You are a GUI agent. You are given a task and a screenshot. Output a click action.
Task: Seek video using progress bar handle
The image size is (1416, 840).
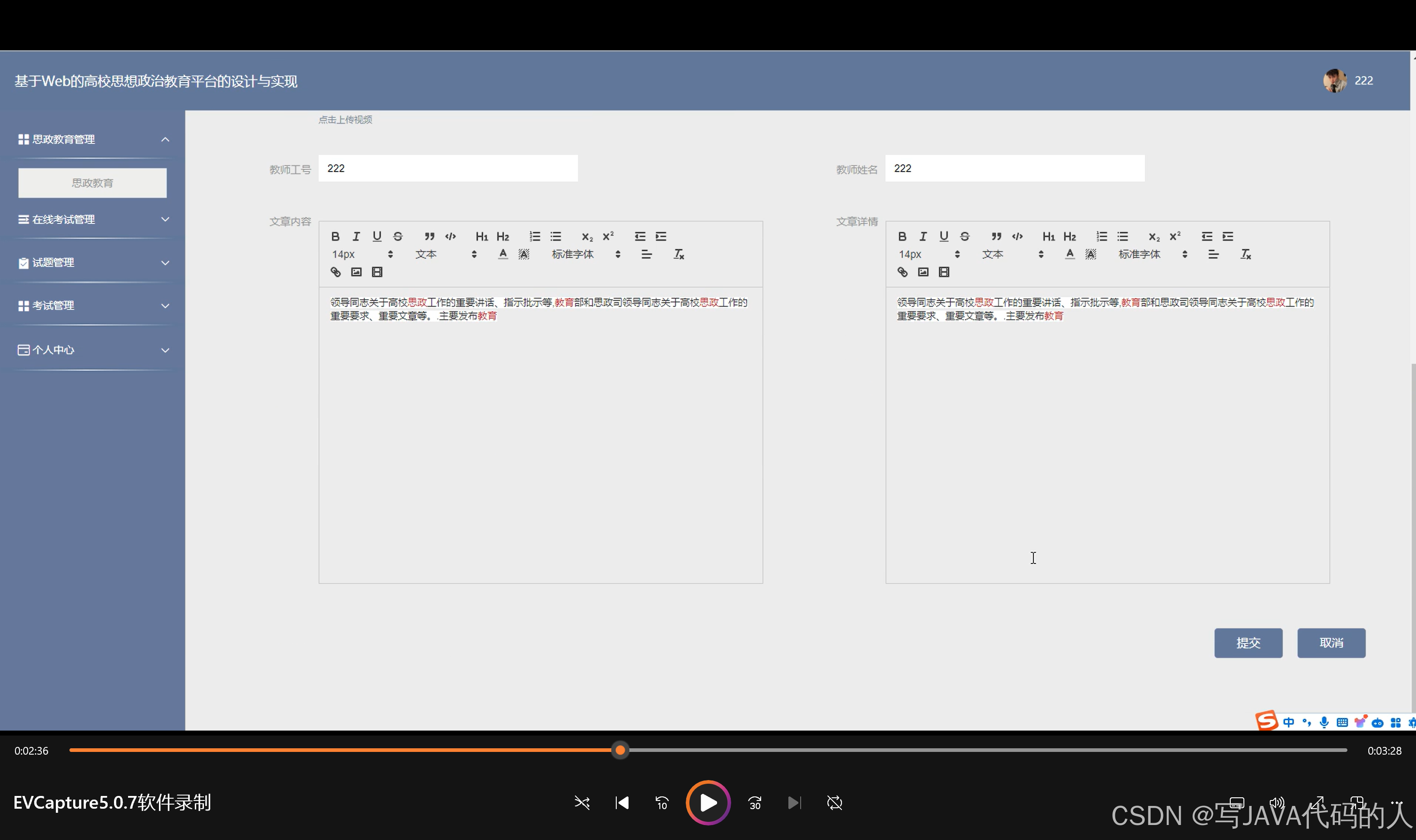point(620,750)
